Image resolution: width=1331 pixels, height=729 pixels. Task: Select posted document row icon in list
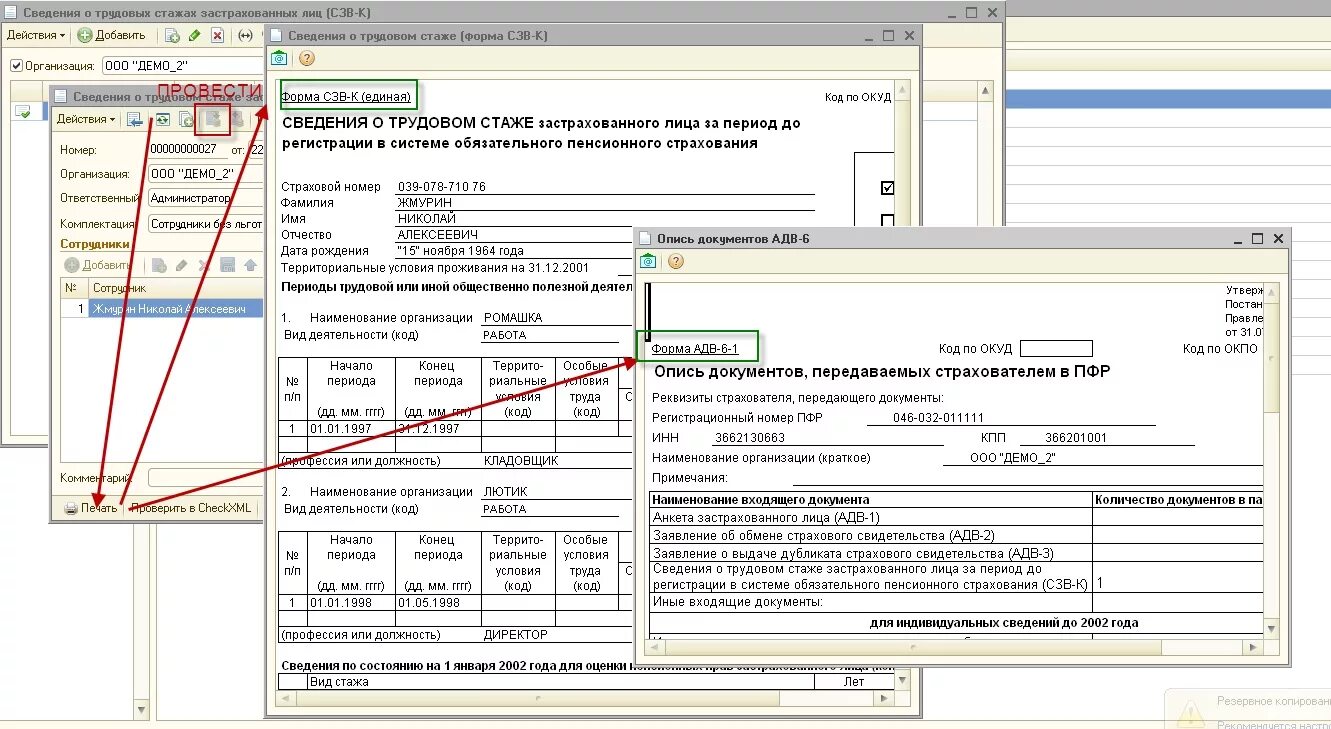tap(22, 112)
